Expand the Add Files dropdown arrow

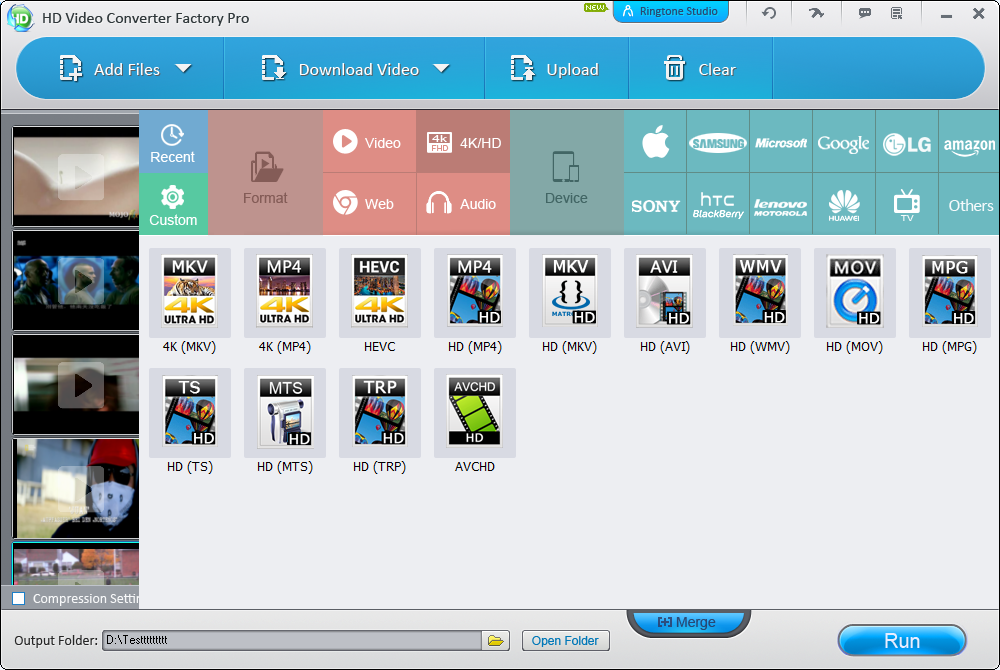point(184,68)
